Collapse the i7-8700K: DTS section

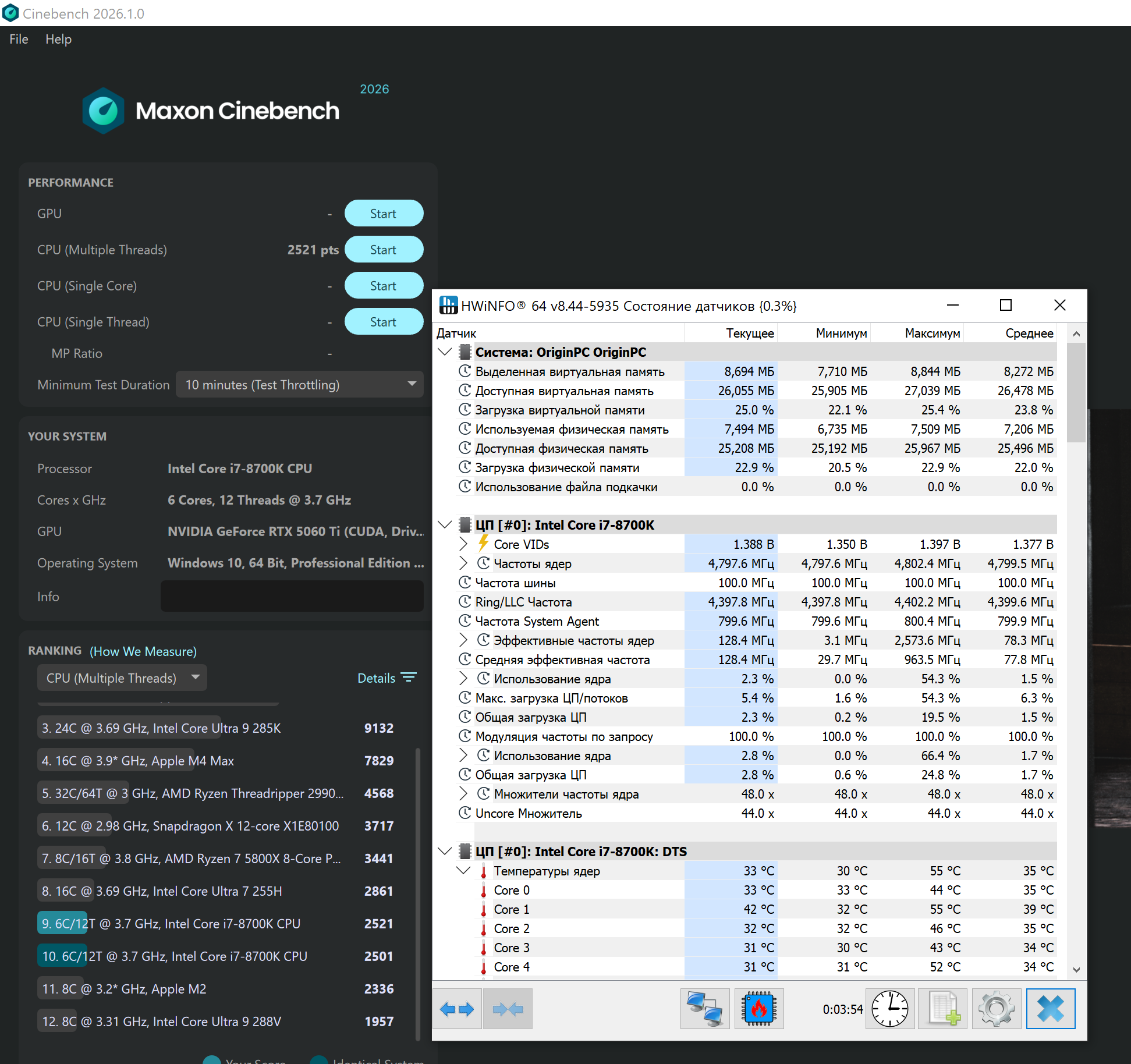click(445, 851)
